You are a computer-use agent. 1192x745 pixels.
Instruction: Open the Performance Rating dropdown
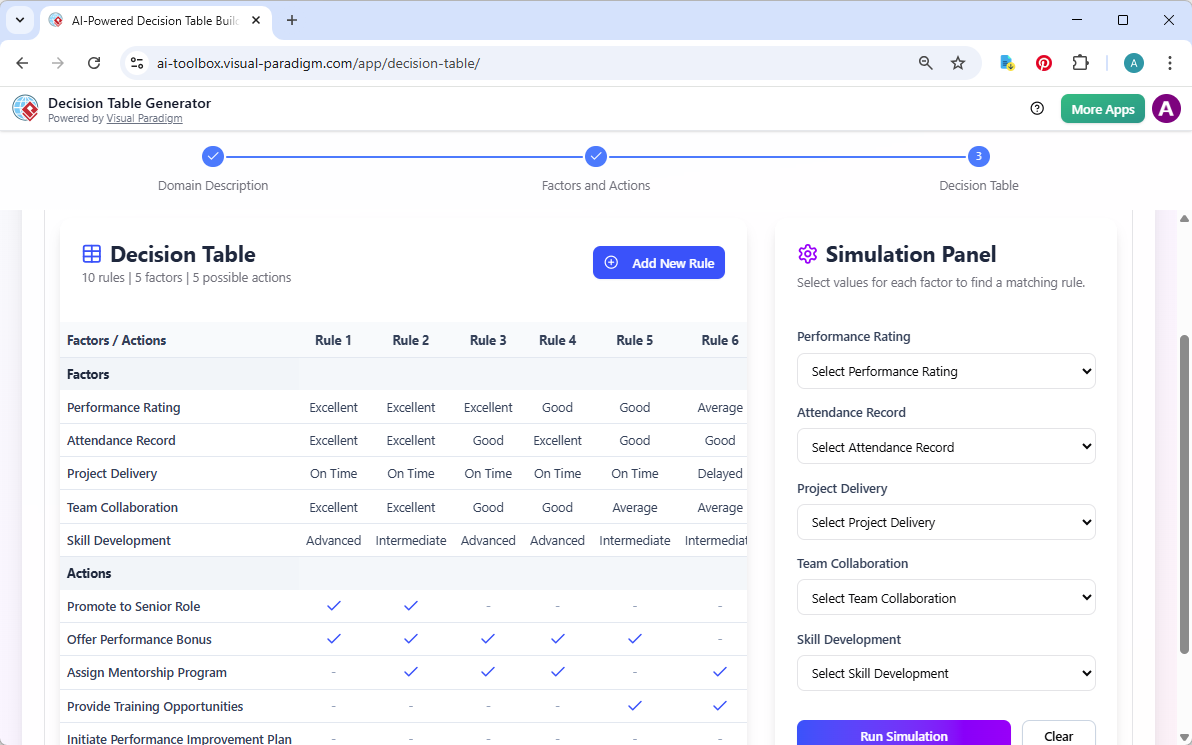coord(945,371)
